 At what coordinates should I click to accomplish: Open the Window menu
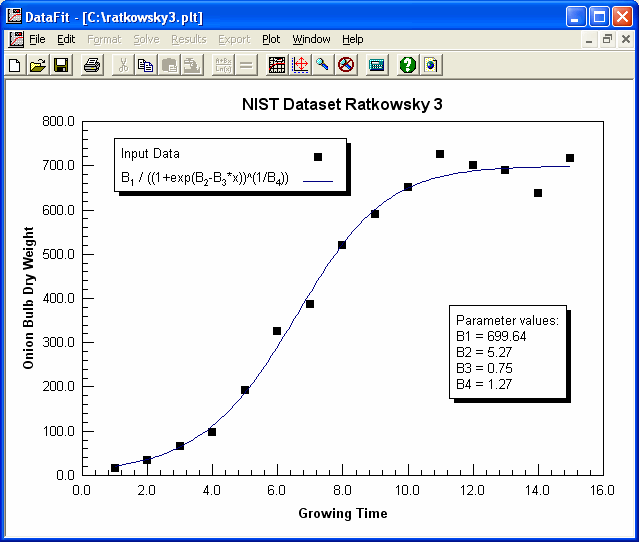point(311,40)
